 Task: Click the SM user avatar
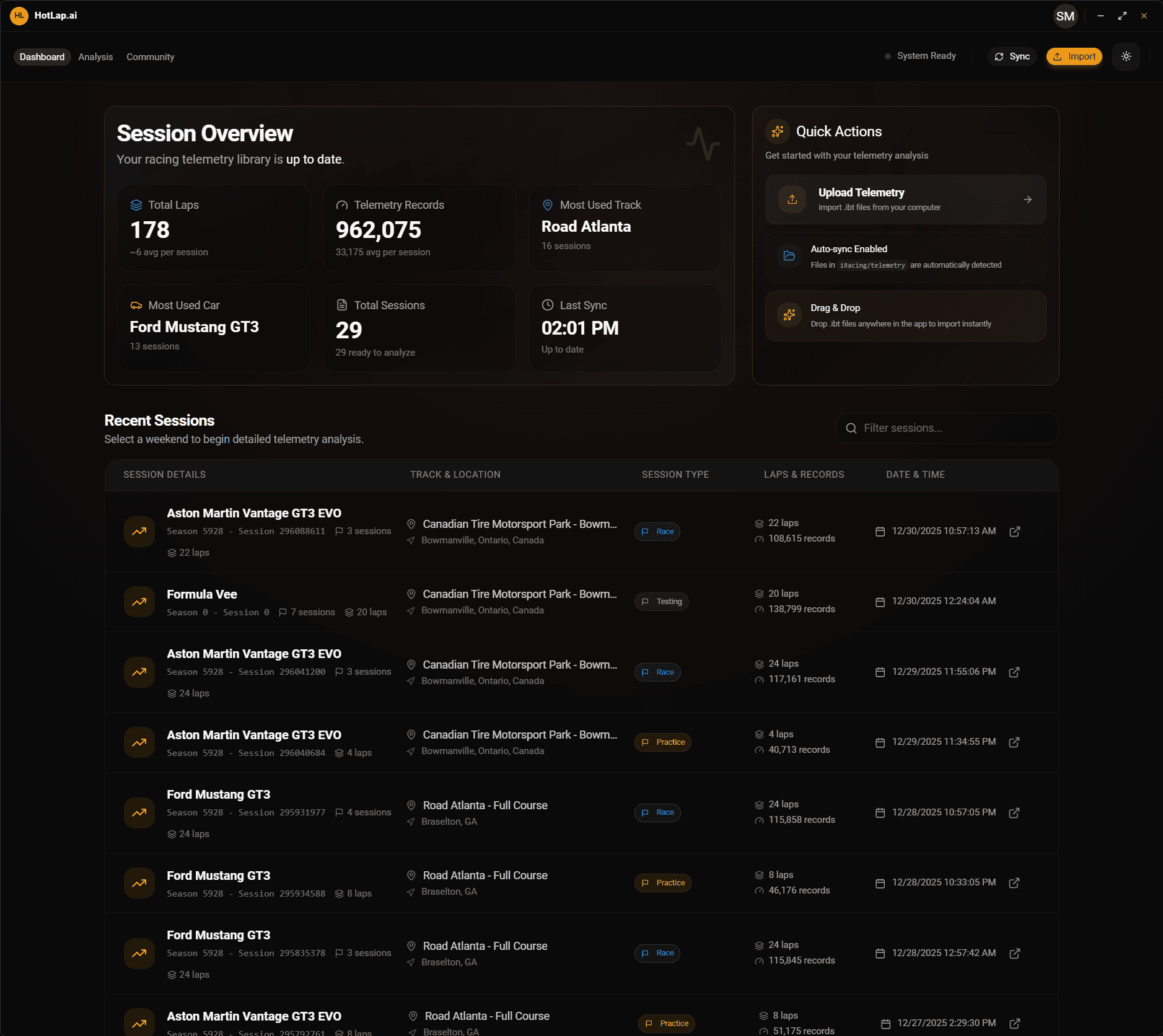(x=1064, y=15)
